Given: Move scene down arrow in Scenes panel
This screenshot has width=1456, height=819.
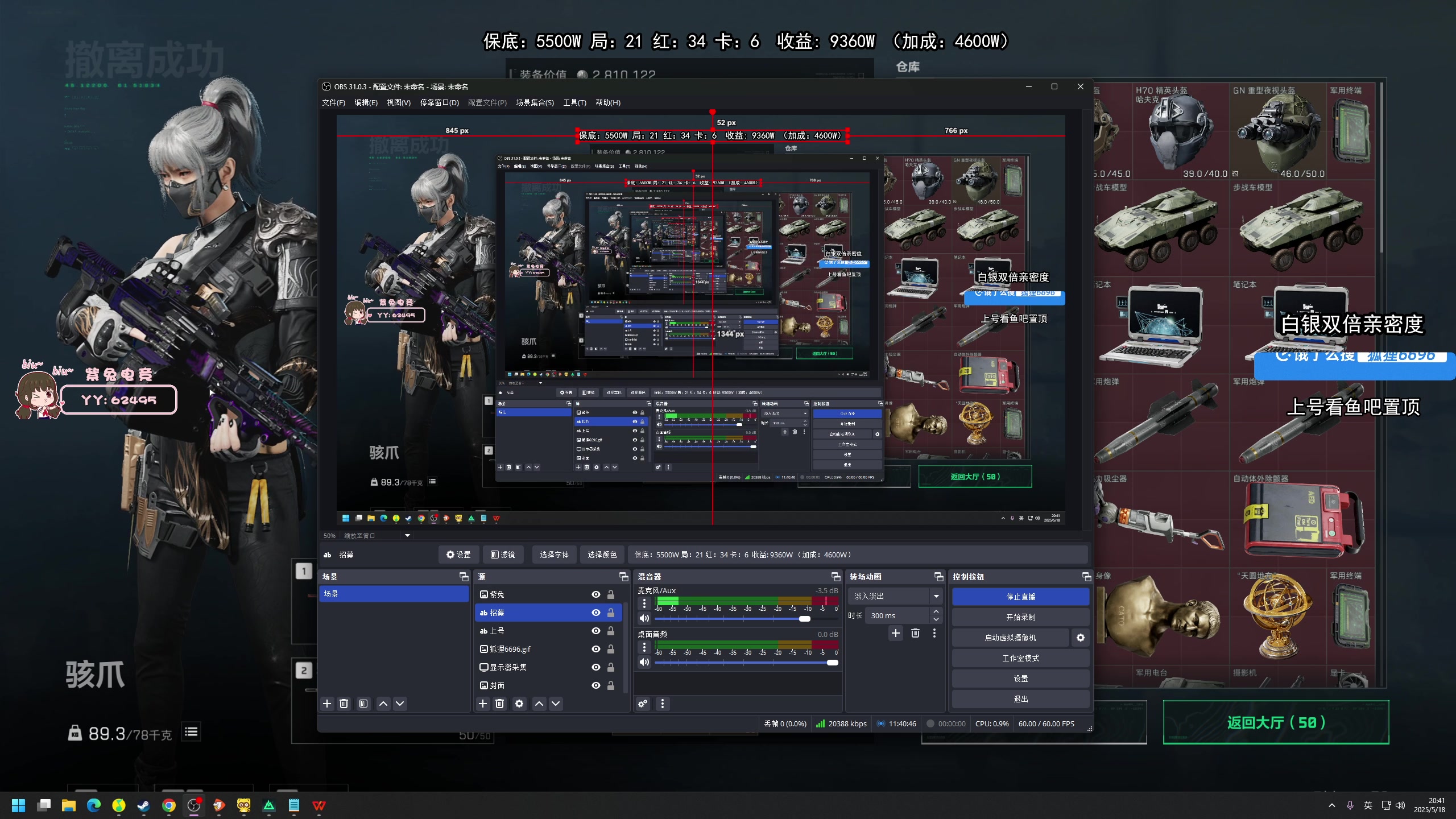Looking at the screenshot, I should click(400, 704).
